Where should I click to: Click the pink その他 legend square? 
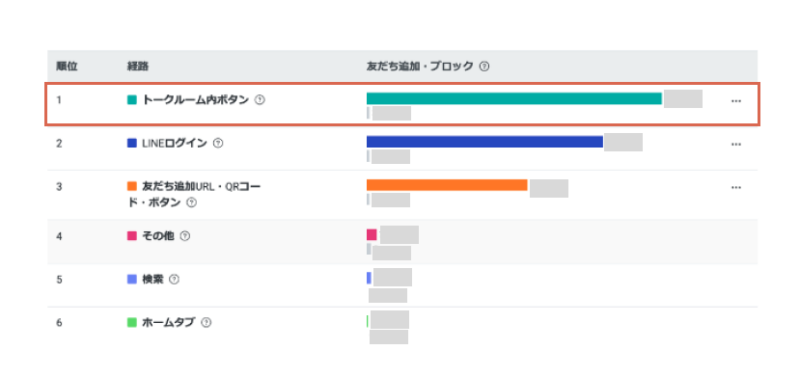[132, 236]
